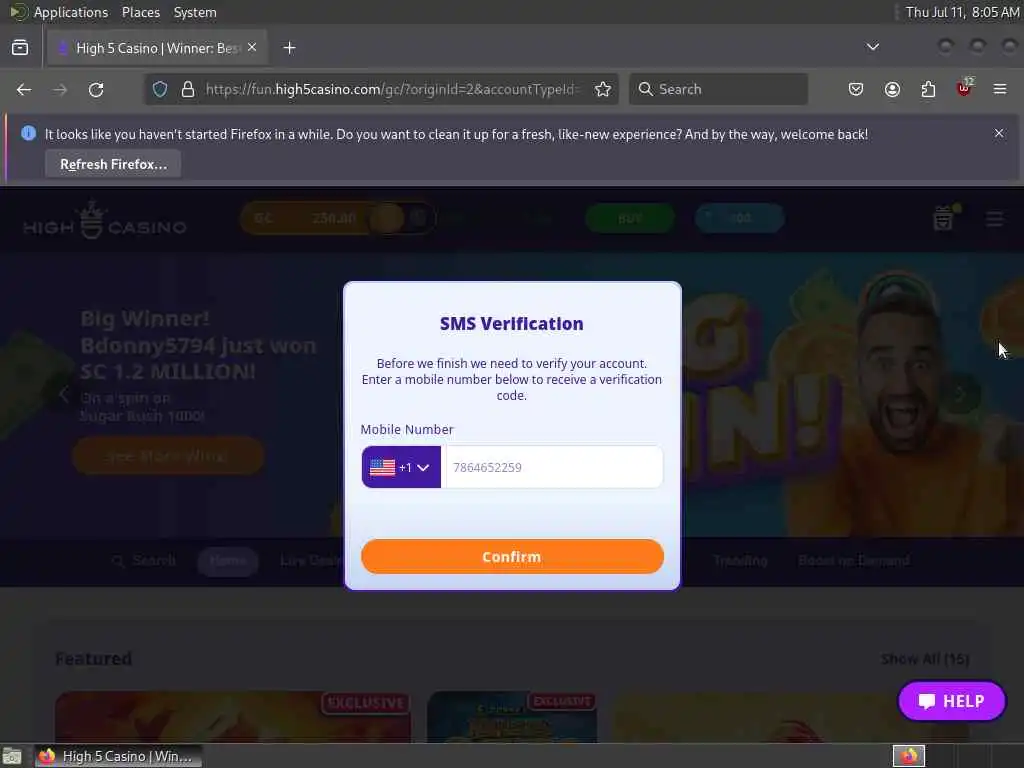1024x768 pixels.
Task: Click the Refresh Firefox… button
Action: click(113, 164)
